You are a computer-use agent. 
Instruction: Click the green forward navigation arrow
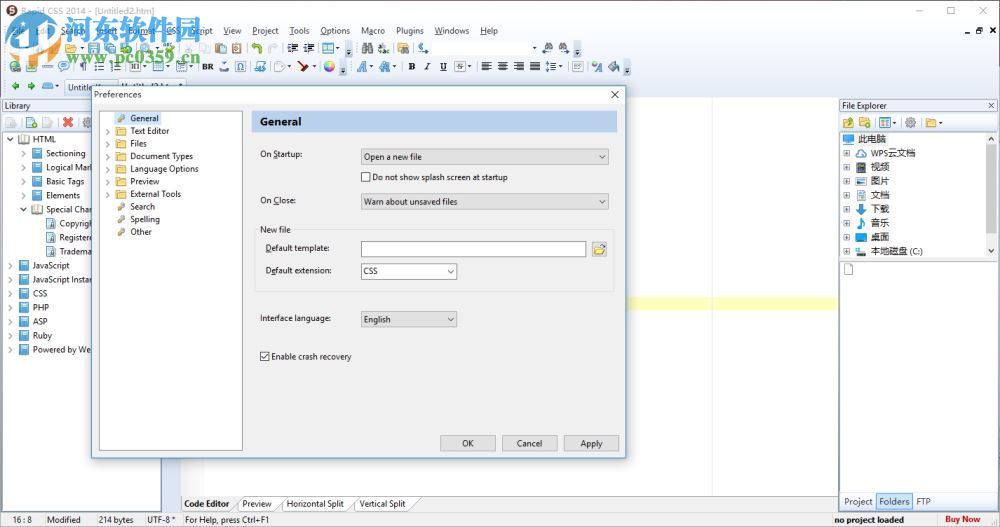31,86
